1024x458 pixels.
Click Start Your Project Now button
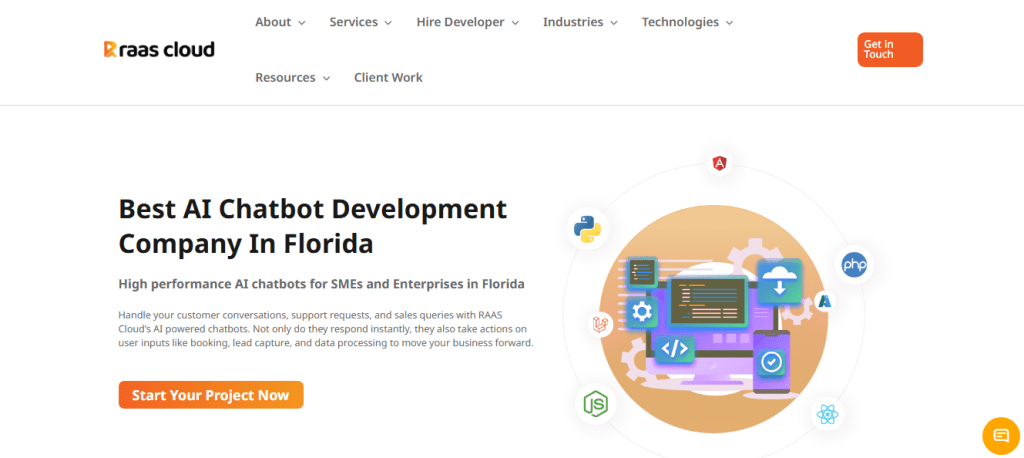tap(211, 395)
